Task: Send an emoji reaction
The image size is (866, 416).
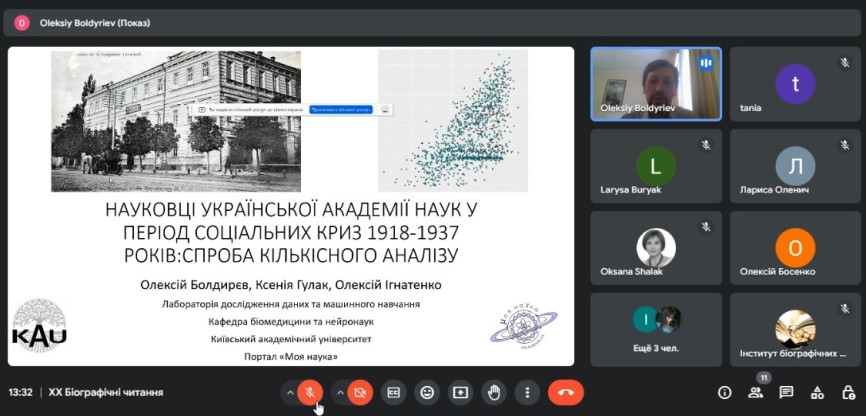Action: coord(427,392)
